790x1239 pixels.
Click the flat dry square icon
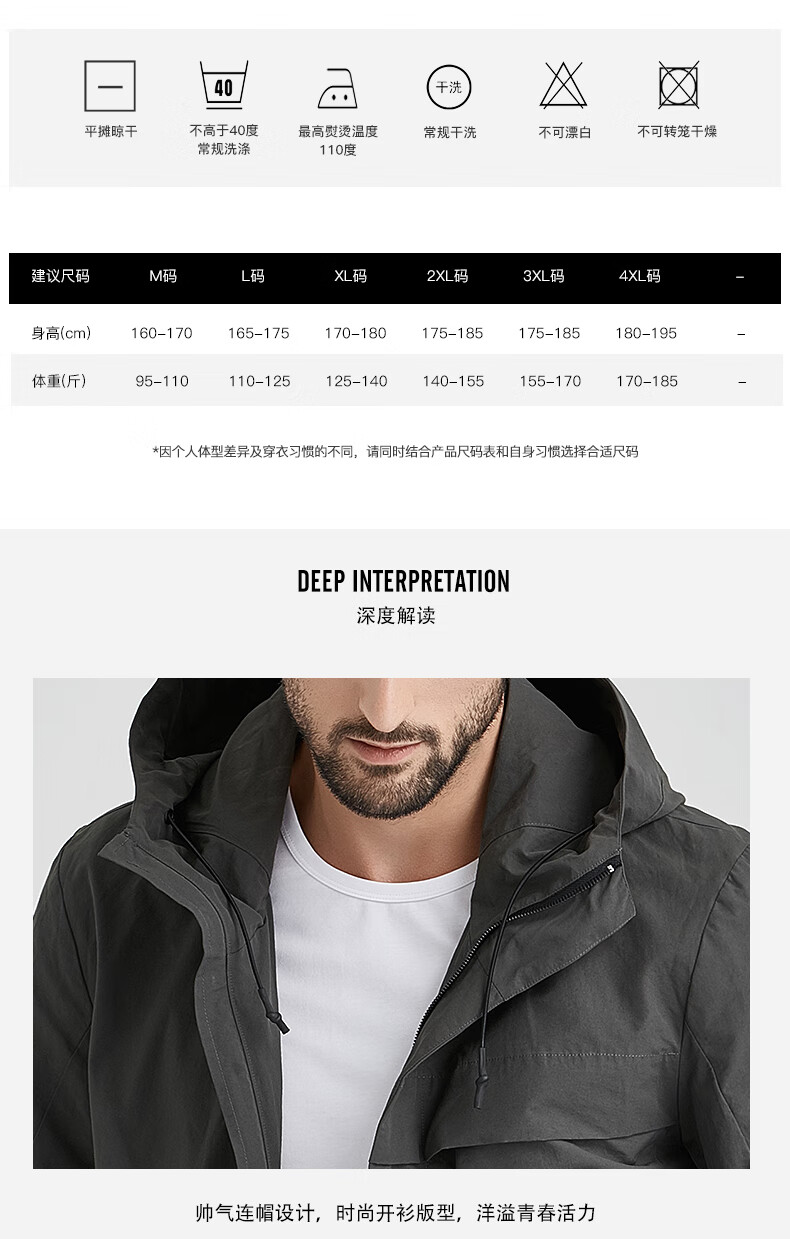point(110,85)
